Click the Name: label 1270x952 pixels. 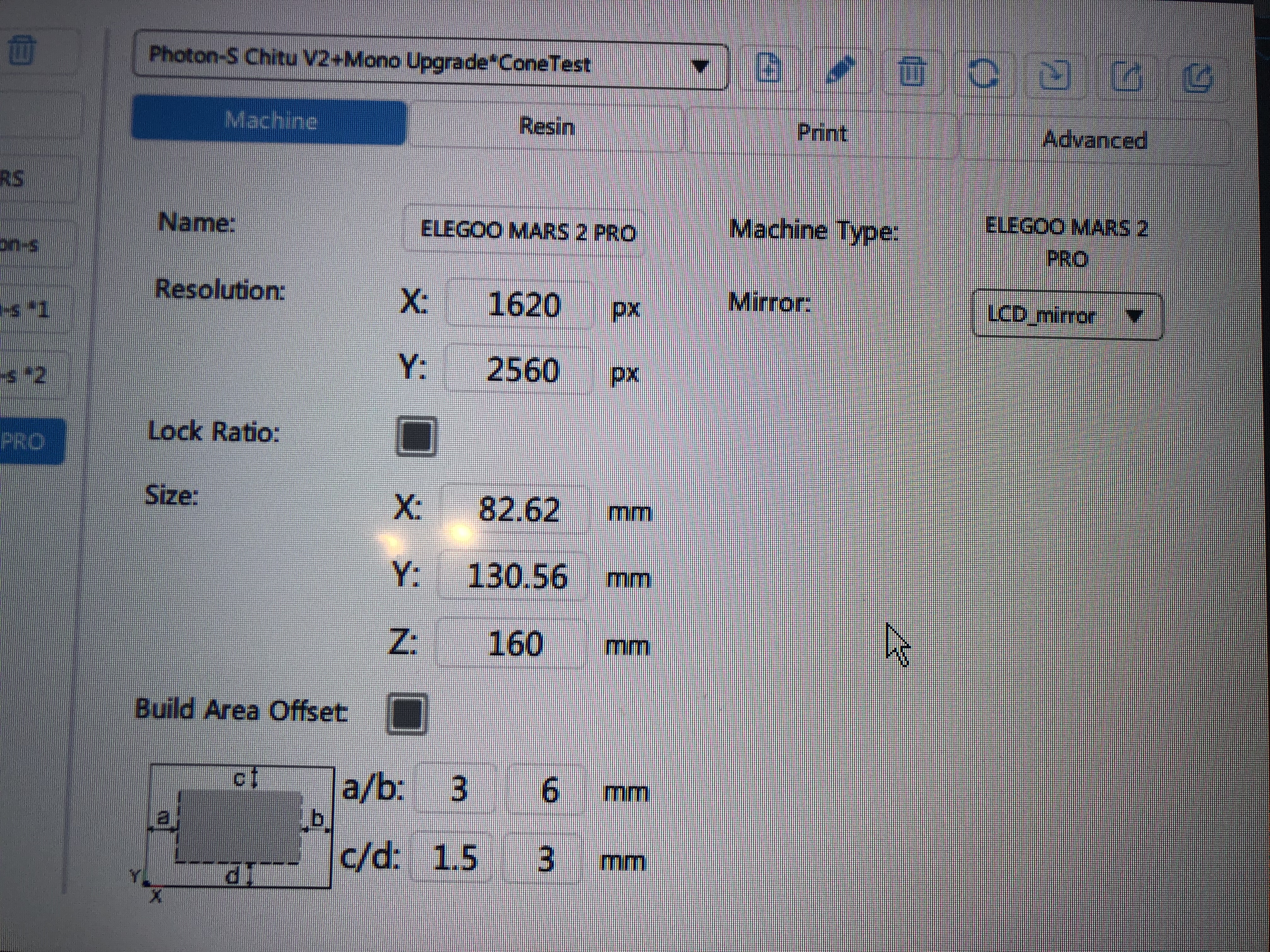(x=197, y=223)
